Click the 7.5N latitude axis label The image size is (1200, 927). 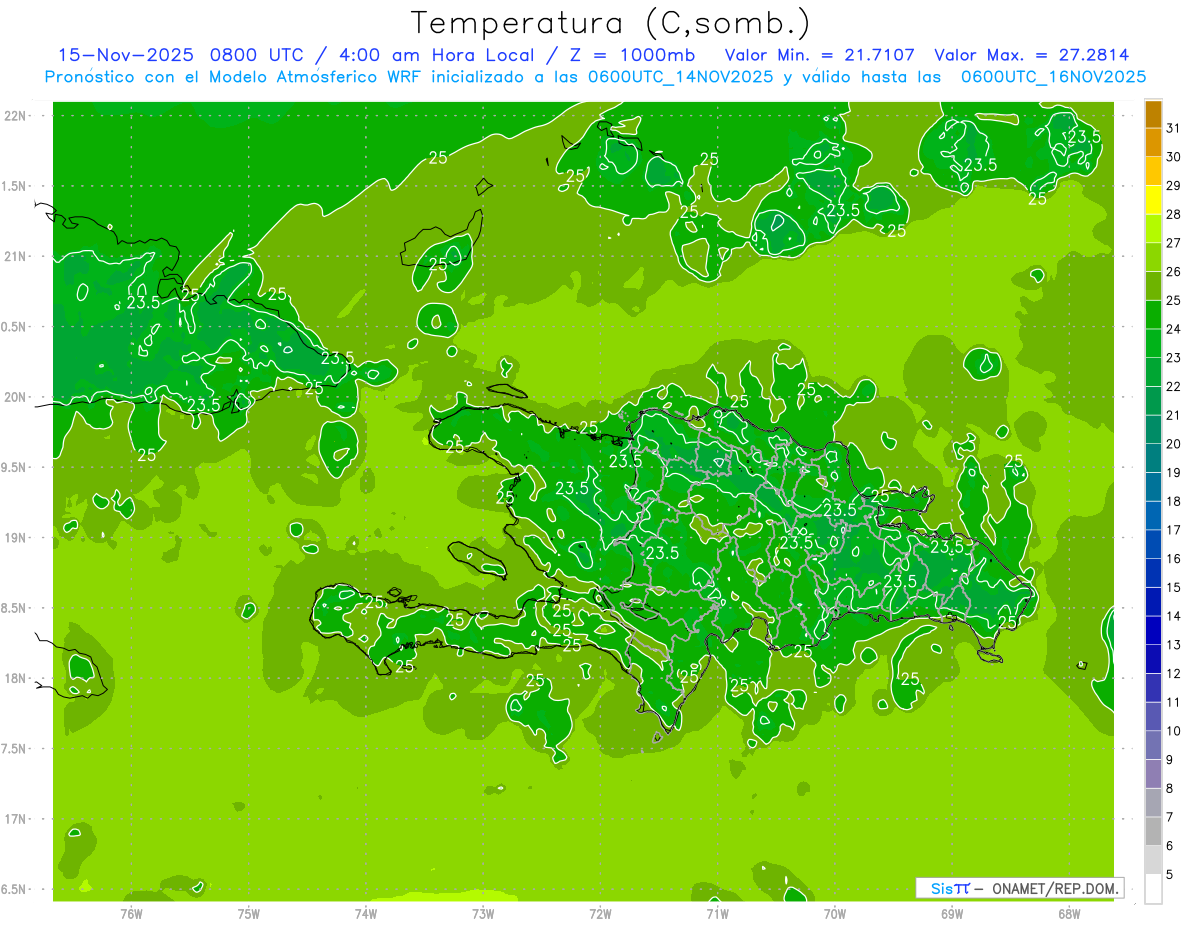[14, 749]
